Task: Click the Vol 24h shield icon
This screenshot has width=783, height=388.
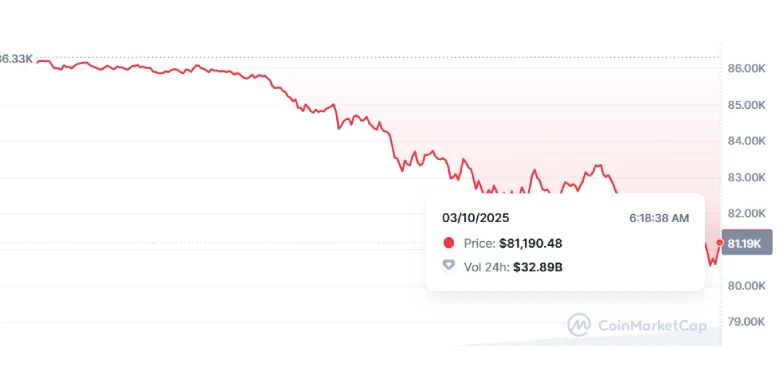Action: click(x=448, y=265)
